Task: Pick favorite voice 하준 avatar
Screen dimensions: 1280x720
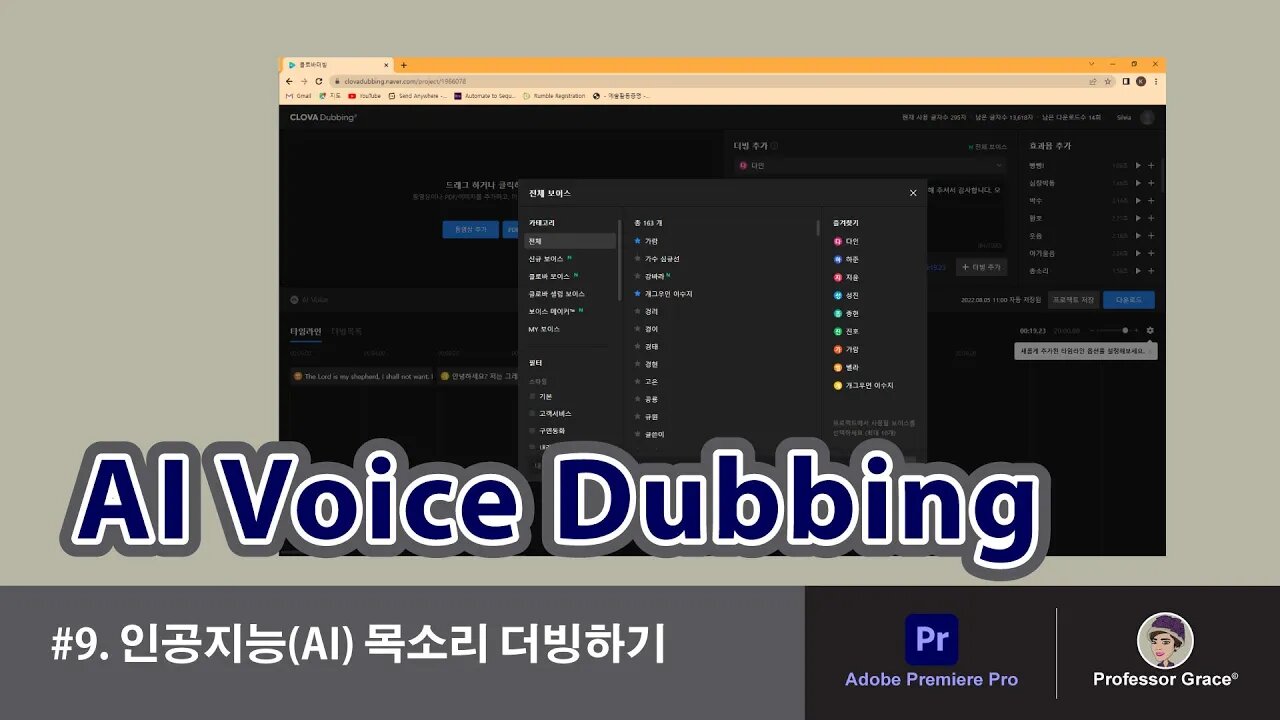Action: point(838,259)
